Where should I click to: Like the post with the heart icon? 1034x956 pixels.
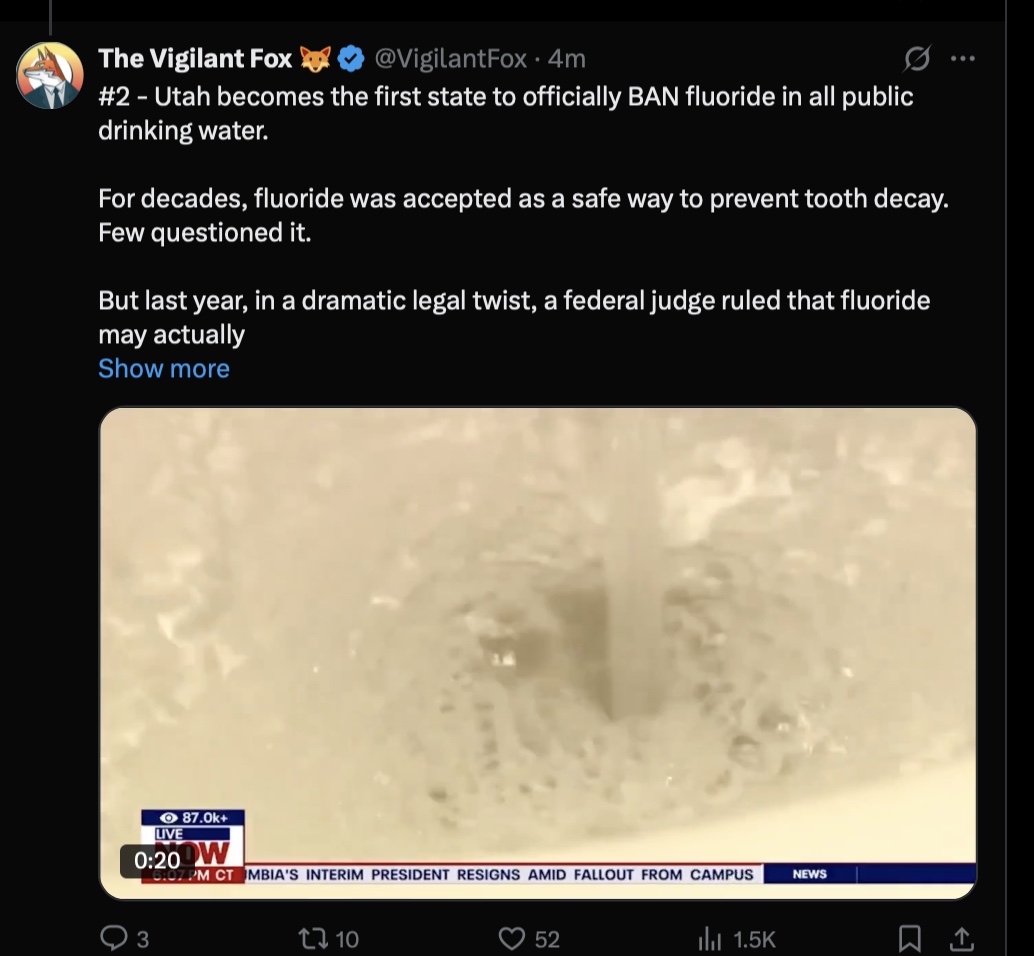click(x=512, y=938)
